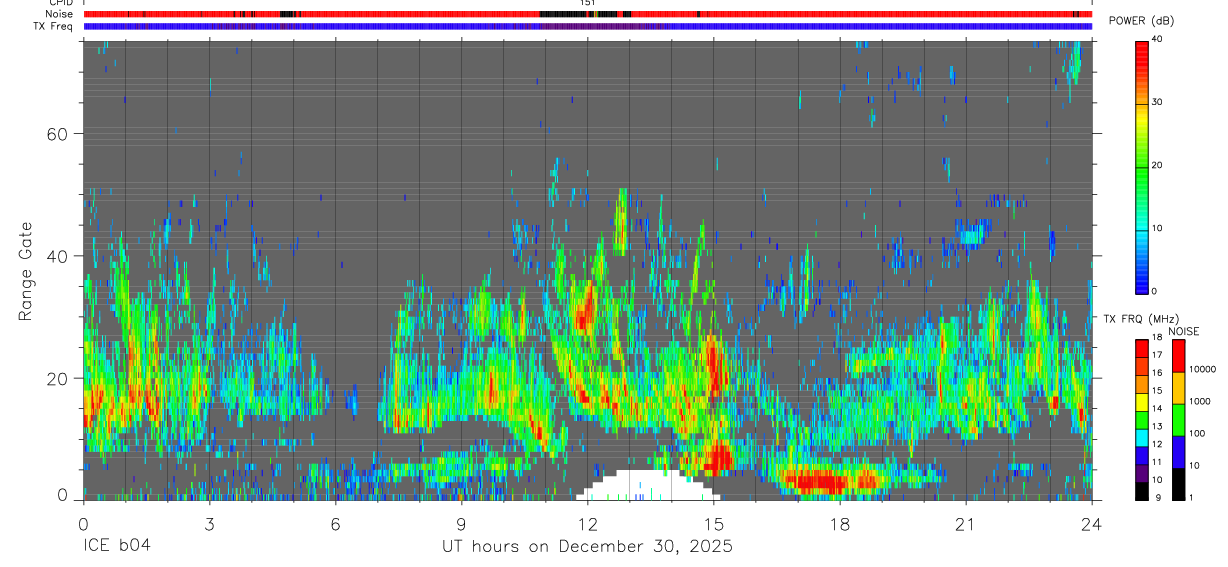Click the 'Noise' row label
This screenshot has width=1228, height=567.
pos(59,14)
